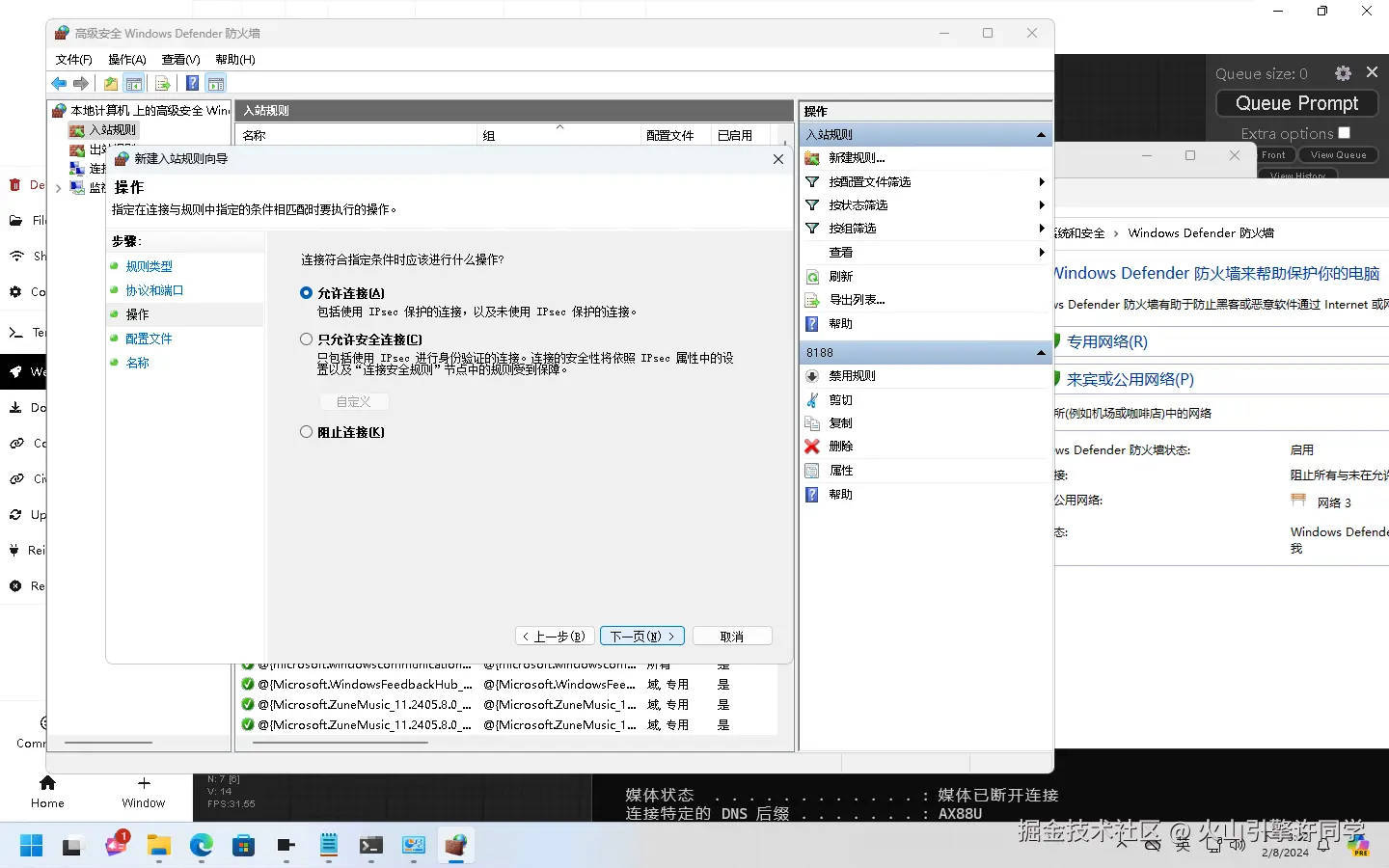Open Terminal icon on taskbar
Image resolution: width=1389 pixels, height=868 pixels.
click(371, 846)
